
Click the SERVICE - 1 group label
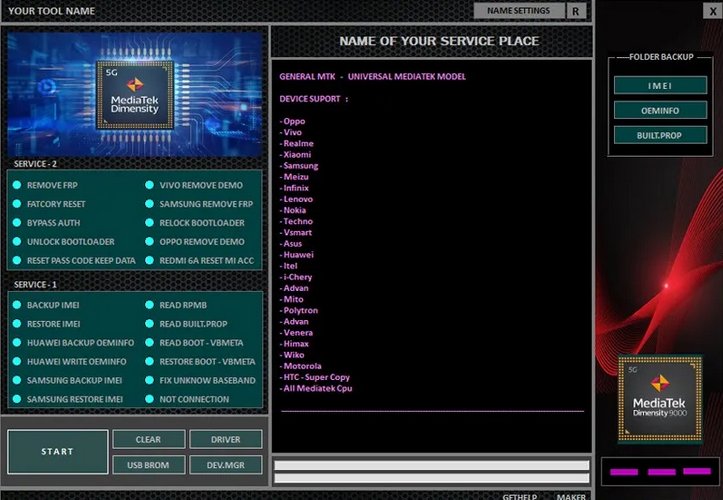click(x=35, y=285)
